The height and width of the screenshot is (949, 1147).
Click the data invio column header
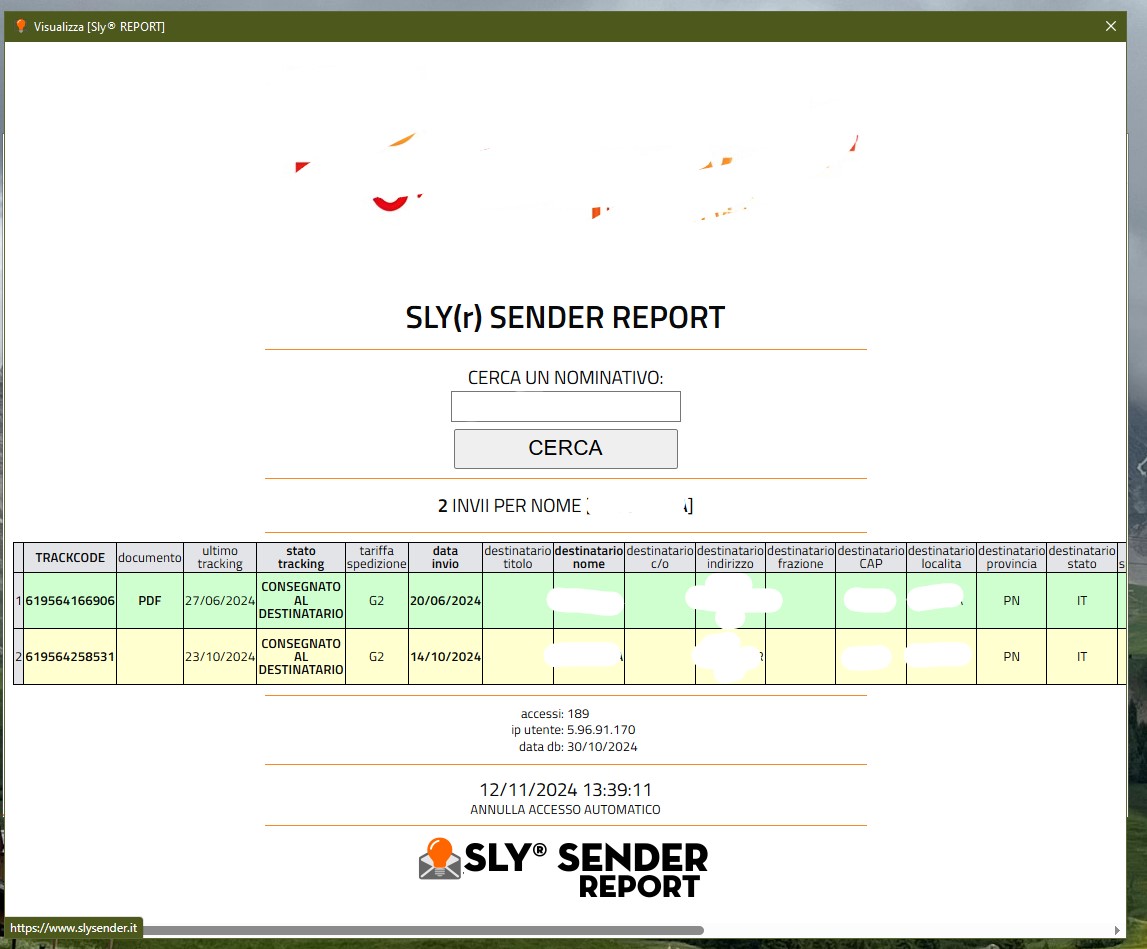tap(445, 558)
